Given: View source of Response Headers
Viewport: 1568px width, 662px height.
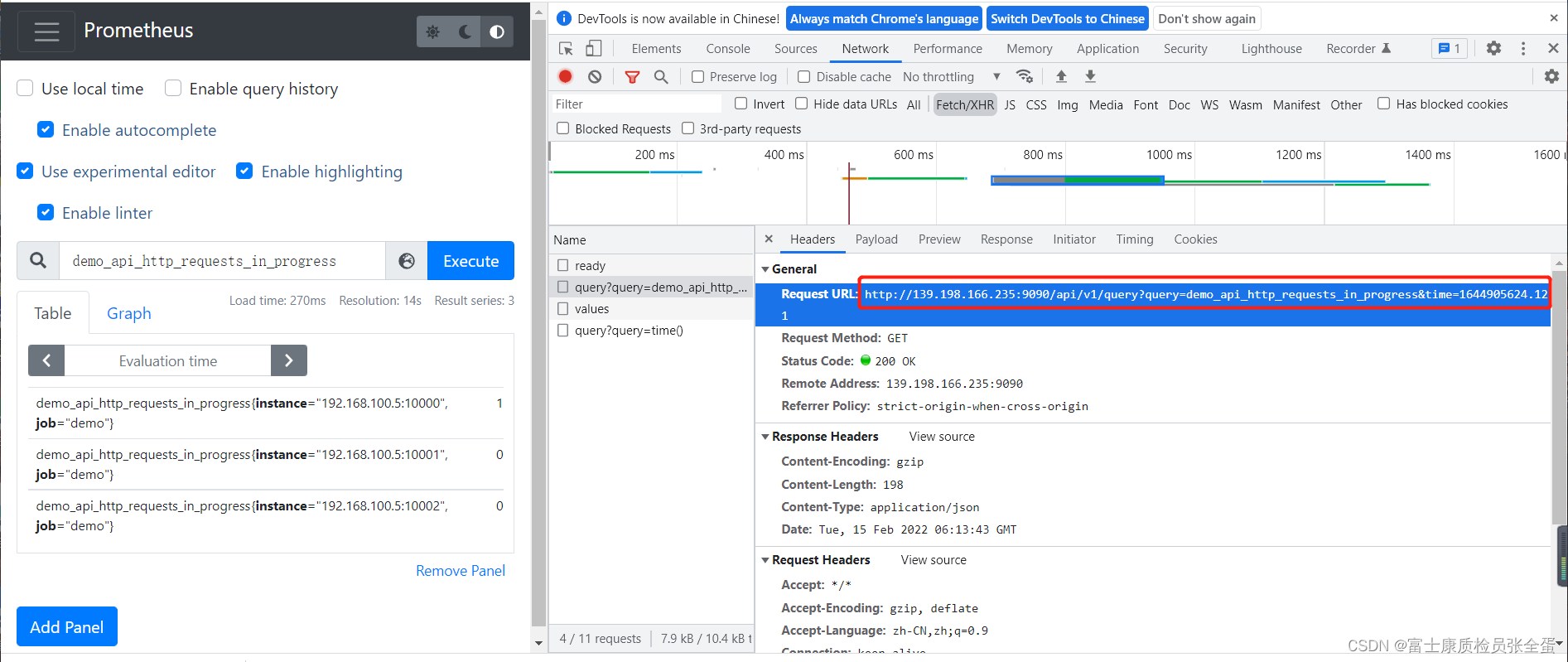Looking at the screenshot, I should (942, 437).
